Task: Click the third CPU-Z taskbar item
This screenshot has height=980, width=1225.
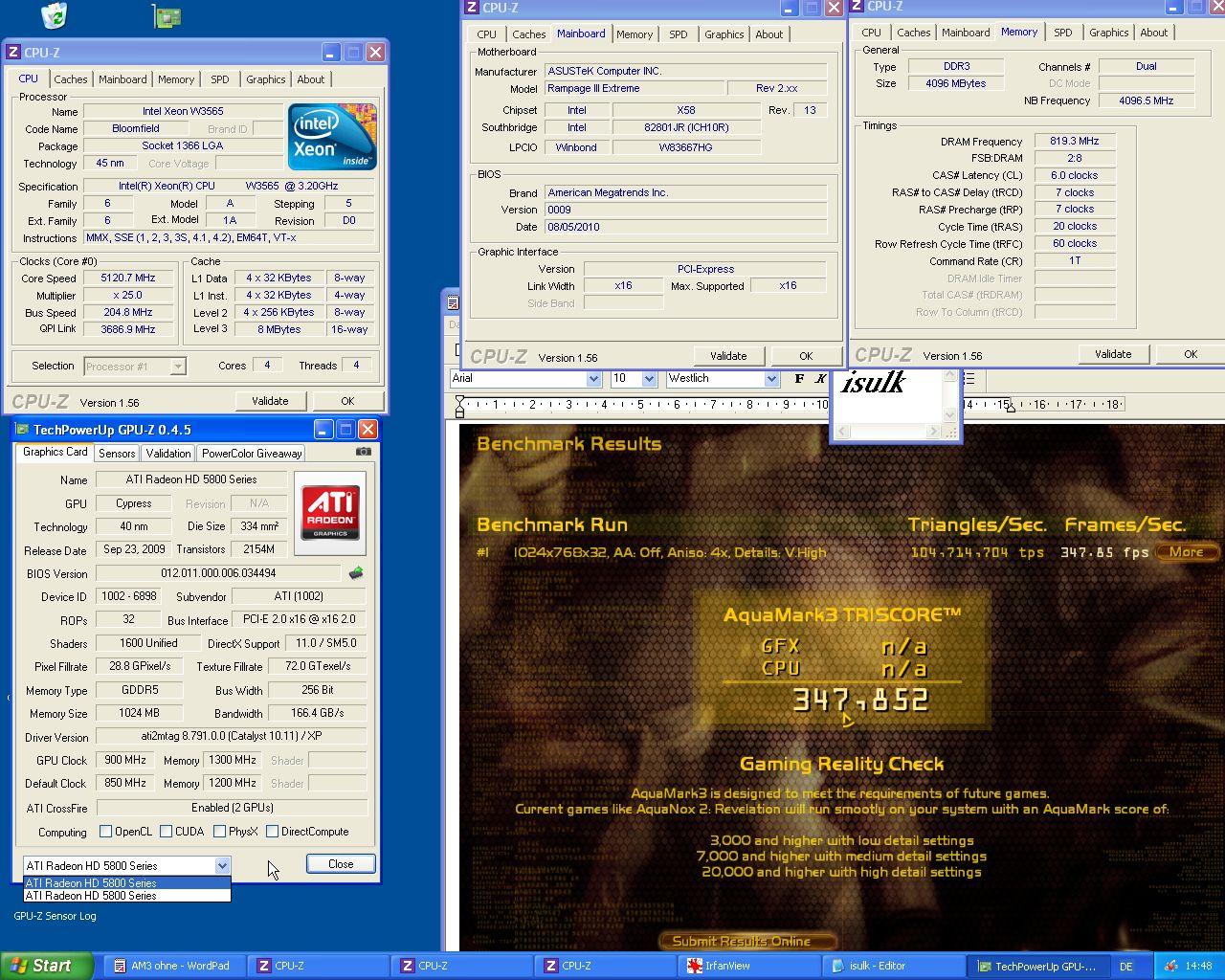Action: click(x=606, y=966)
